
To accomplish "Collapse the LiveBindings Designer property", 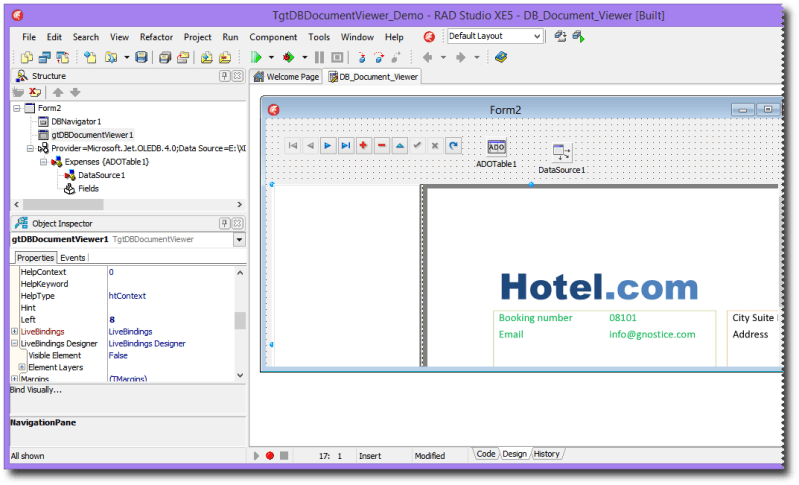I will pyautogui.click(x=14, y=343).
